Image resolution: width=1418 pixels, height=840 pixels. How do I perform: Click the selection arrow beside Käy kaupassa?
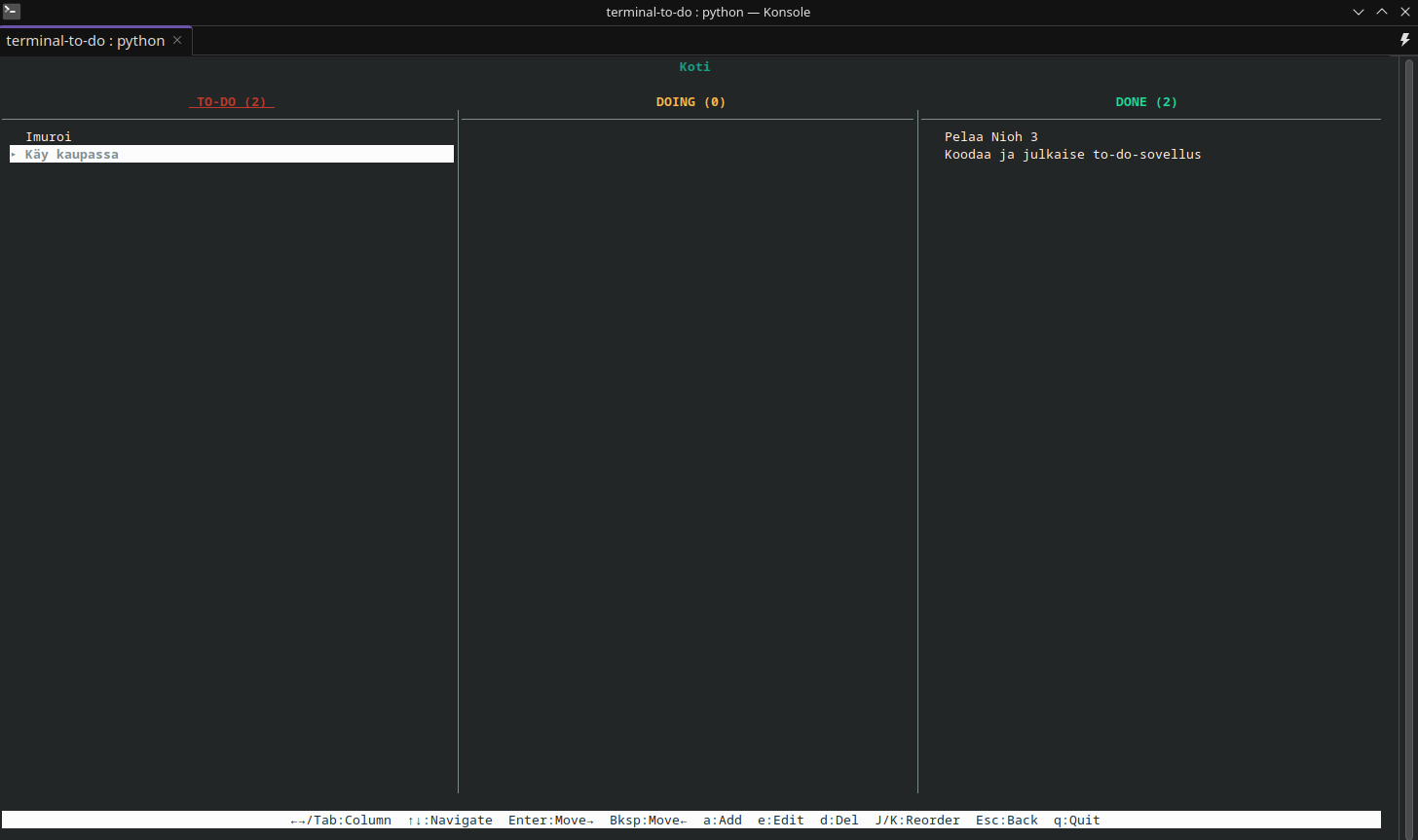(x=14, y=154)
